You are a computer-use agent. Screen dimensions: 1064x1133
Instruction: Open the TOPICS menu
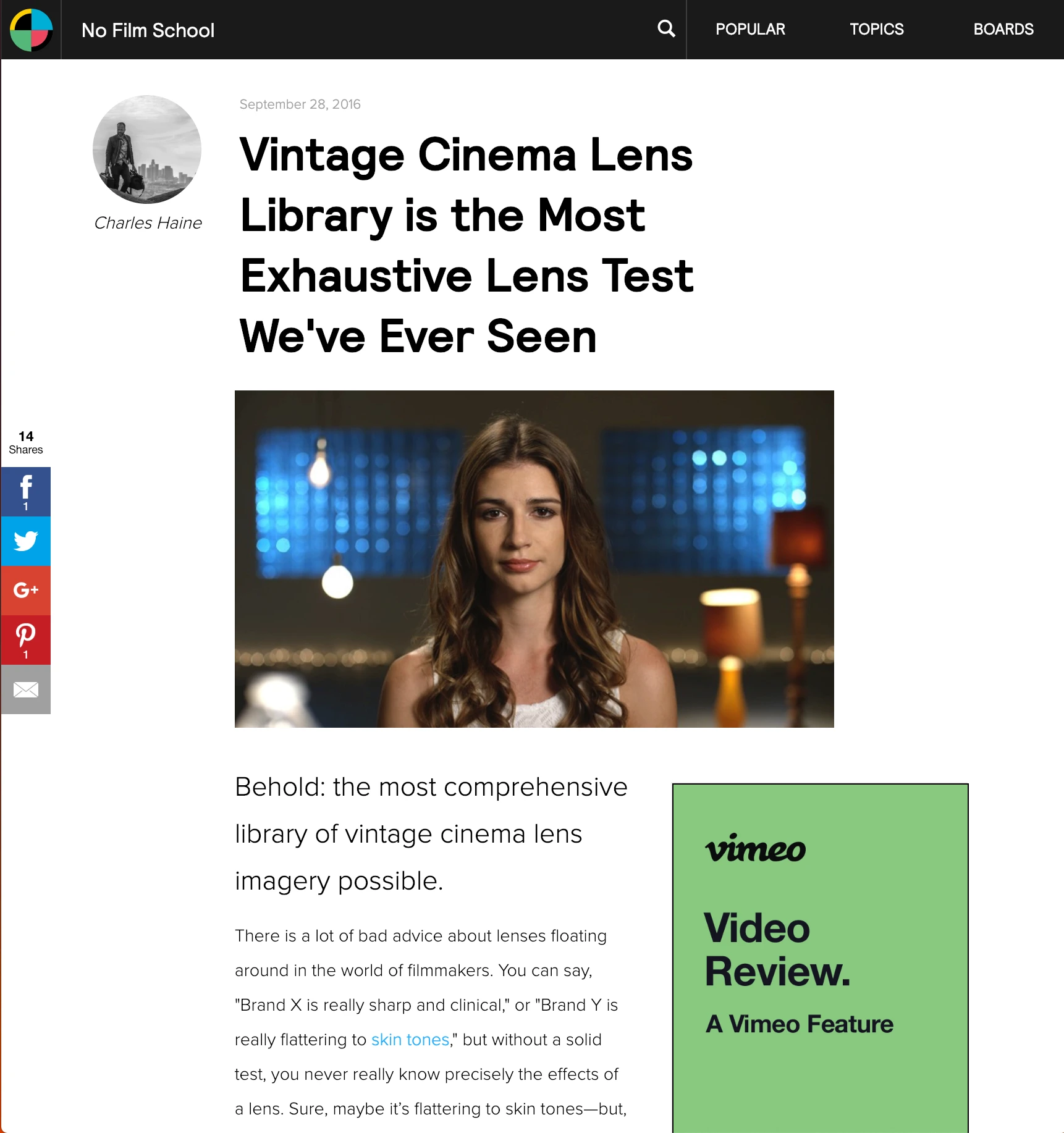point(876,29)
